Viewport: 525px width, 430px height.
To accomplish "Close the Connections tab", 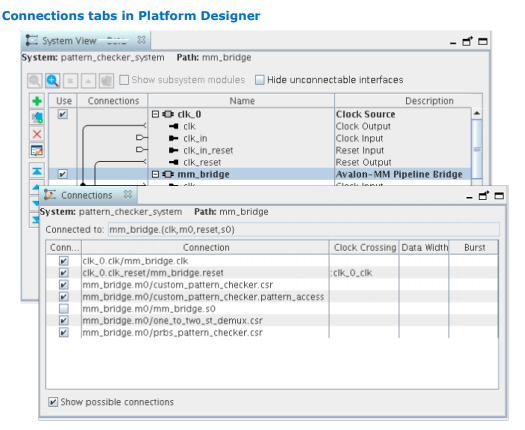I will pos(128,194).
